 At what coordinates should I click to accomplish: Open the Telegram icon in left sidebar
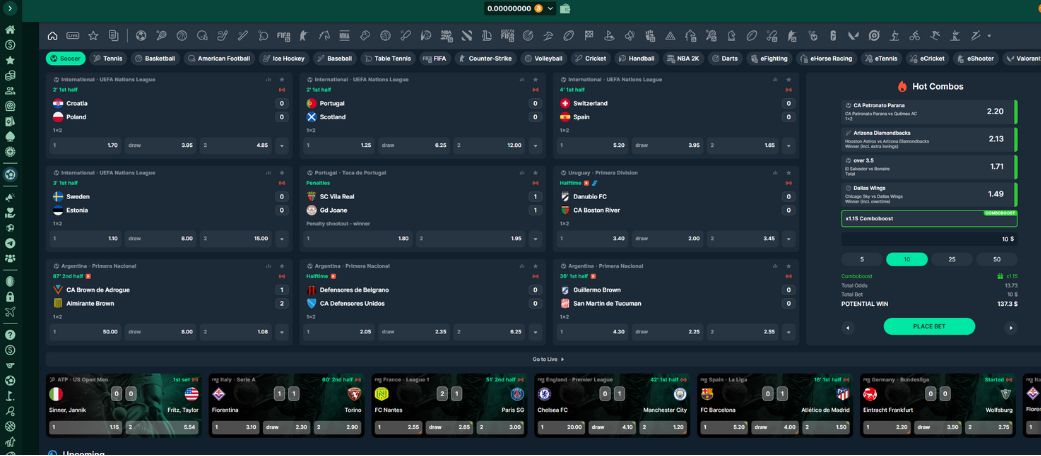pyautogui.click(x=10, y=244)
